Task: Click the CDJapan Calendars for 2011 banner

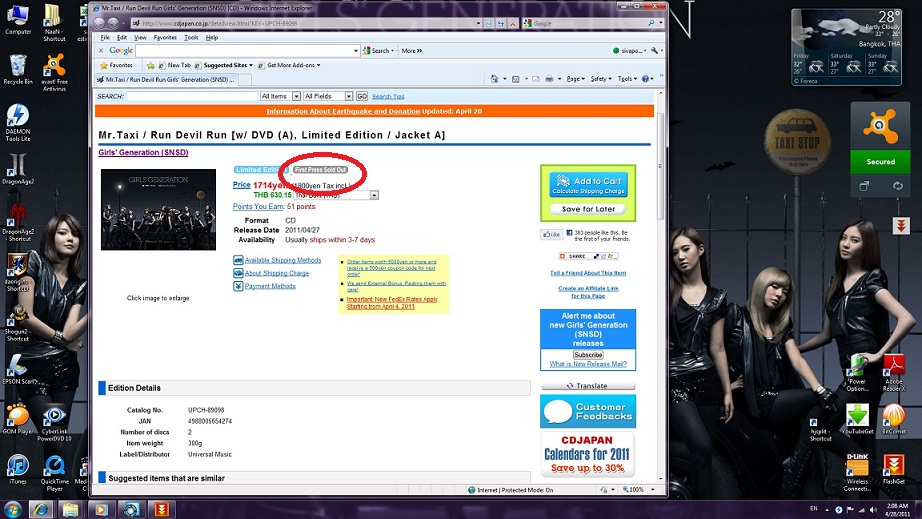Action: pos(588,454)
